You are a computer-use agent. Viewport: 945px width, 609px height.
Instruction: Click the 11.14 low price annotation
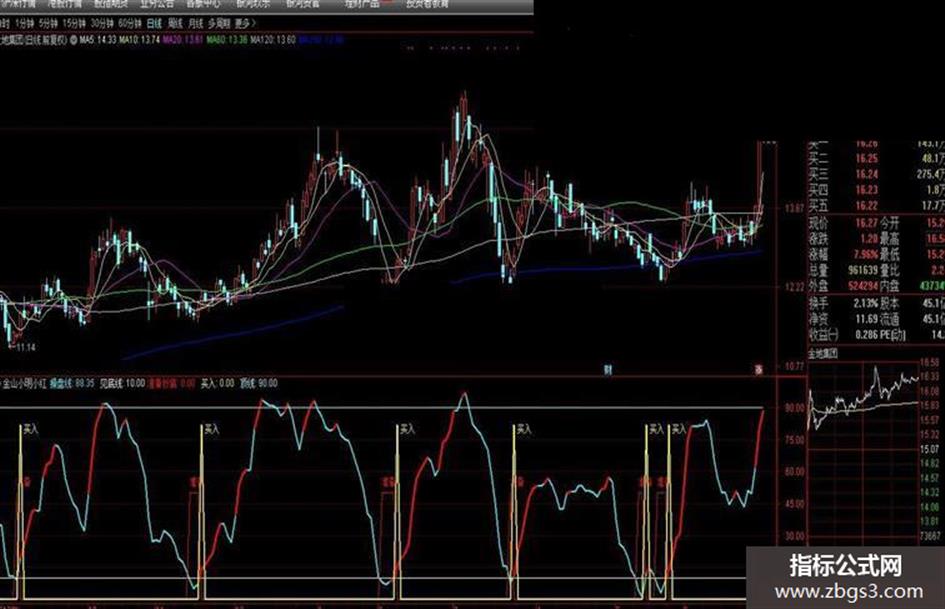coord(23,347)
